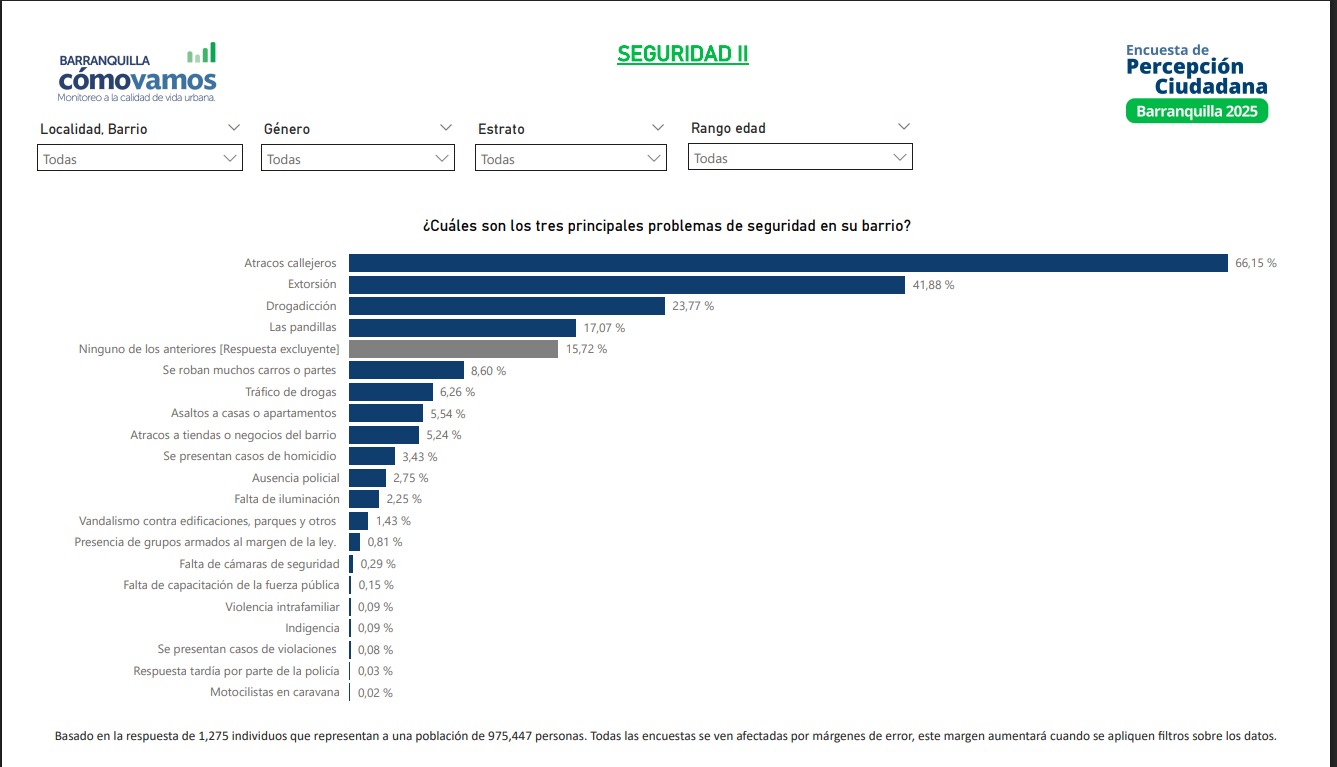
Task: Open the Rango edad Todas dropdown
Action: point(800,157)
